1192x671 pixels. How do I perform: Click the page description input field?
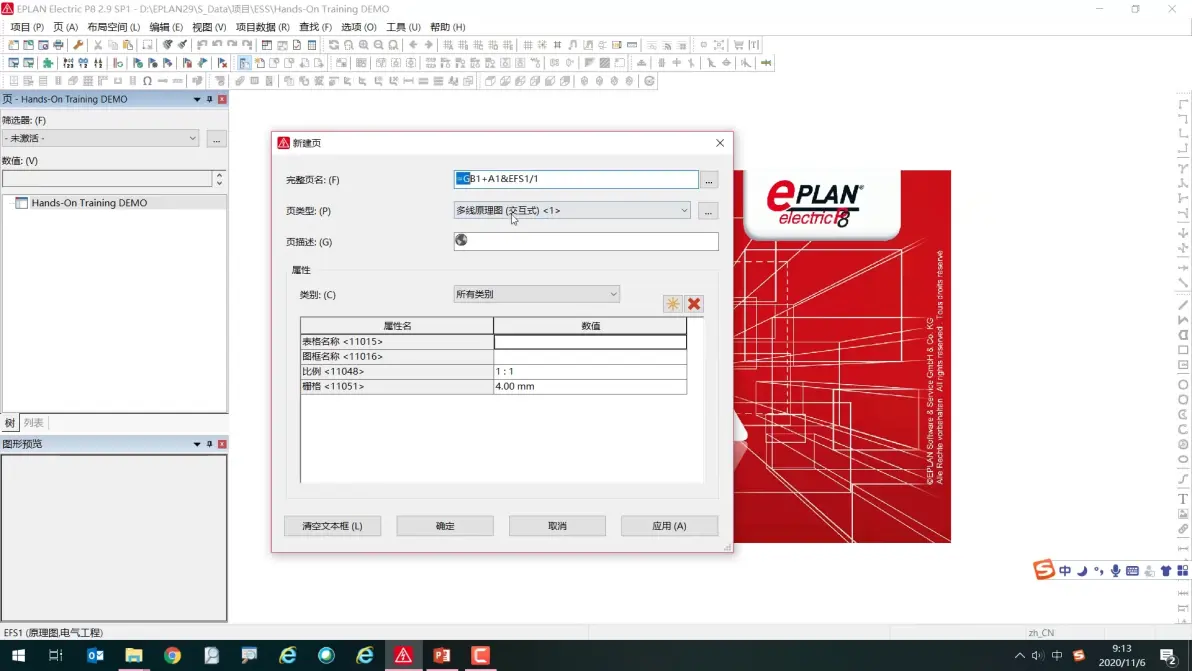click(585, 242)
